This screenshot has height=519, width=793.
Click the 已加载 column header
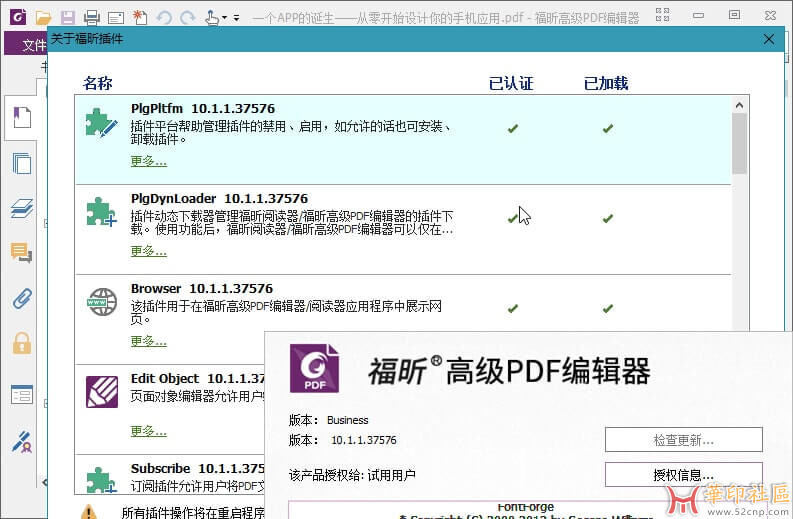606,83
